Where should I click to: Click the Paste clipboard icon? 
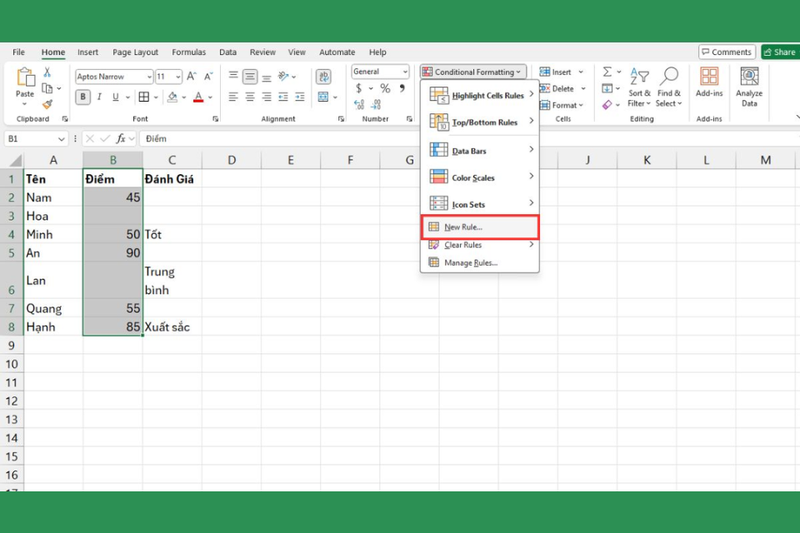click(x=25, y=77)
